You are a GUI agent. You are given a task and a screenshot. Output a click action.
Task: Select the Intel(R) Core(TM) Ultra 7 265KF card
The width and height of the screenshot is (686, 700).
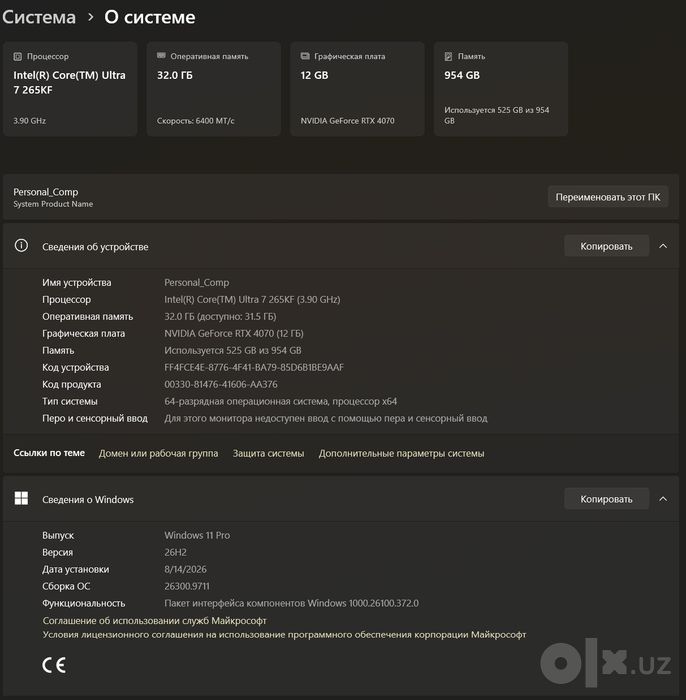[x=70, y=89]
